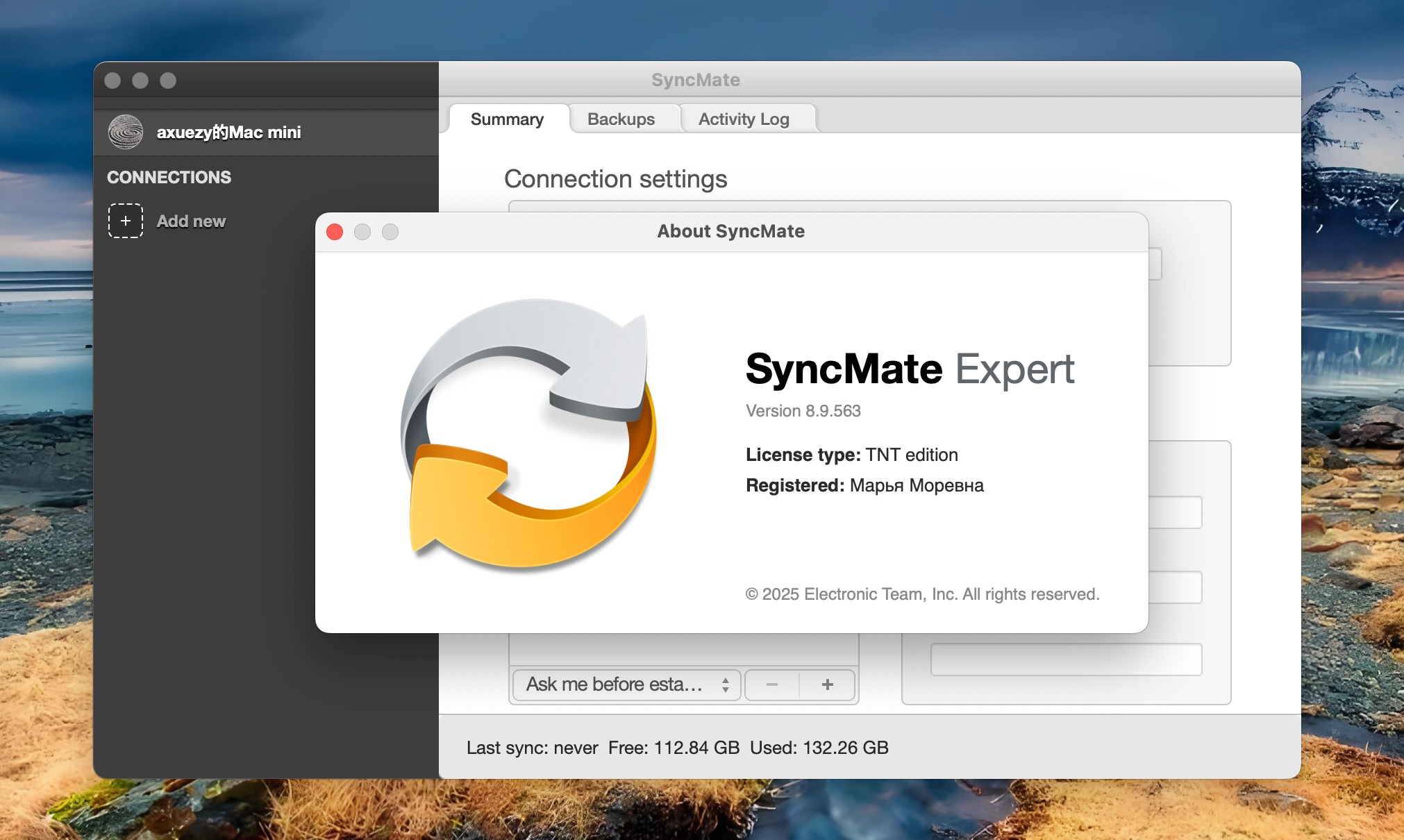Click the Add new connection plus icon
Image resolution: width=1404 pixels, height=840 pixels.
pos(125,221)
